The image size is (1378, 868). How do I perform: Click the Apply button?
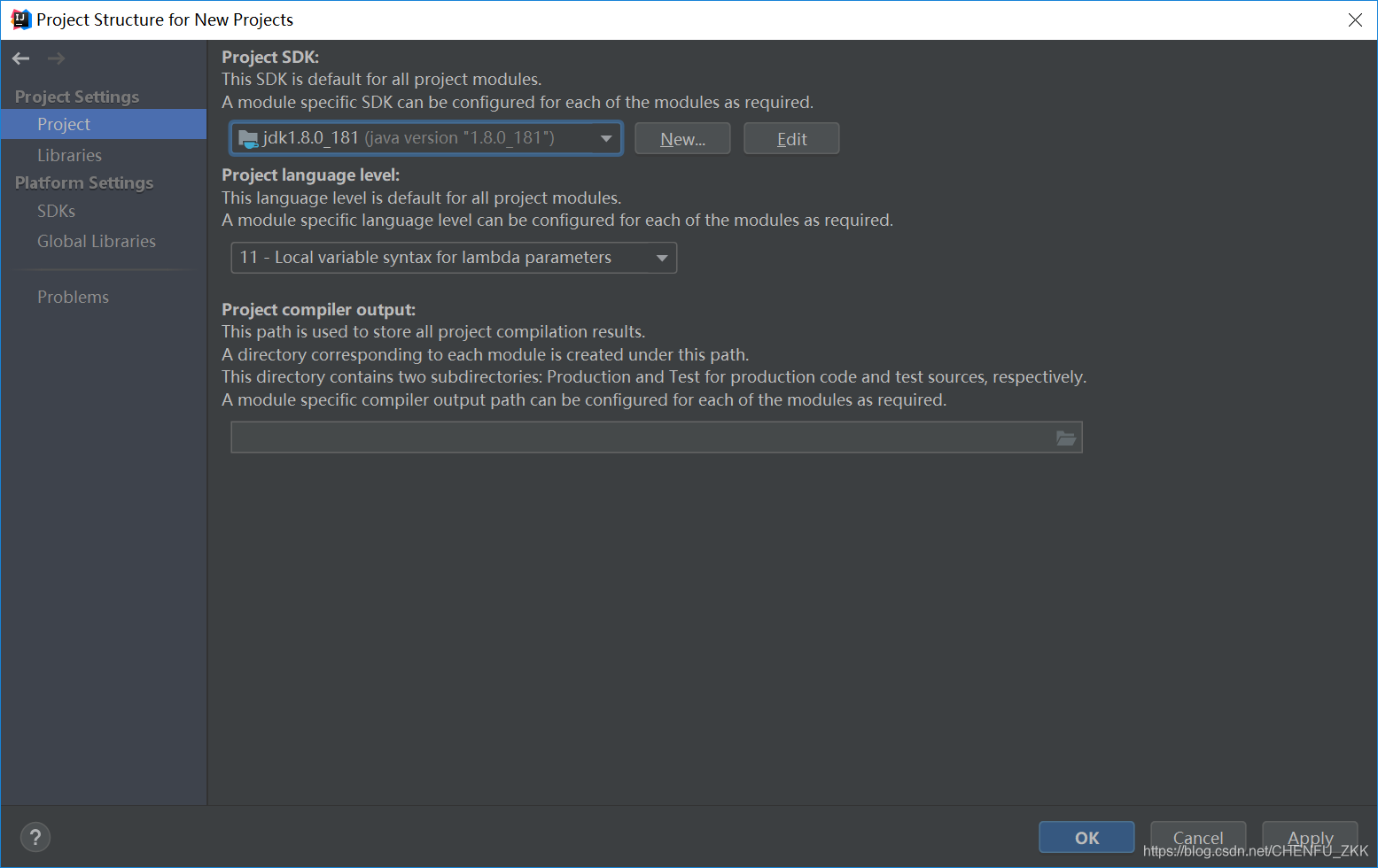[x=1310, y=837]
